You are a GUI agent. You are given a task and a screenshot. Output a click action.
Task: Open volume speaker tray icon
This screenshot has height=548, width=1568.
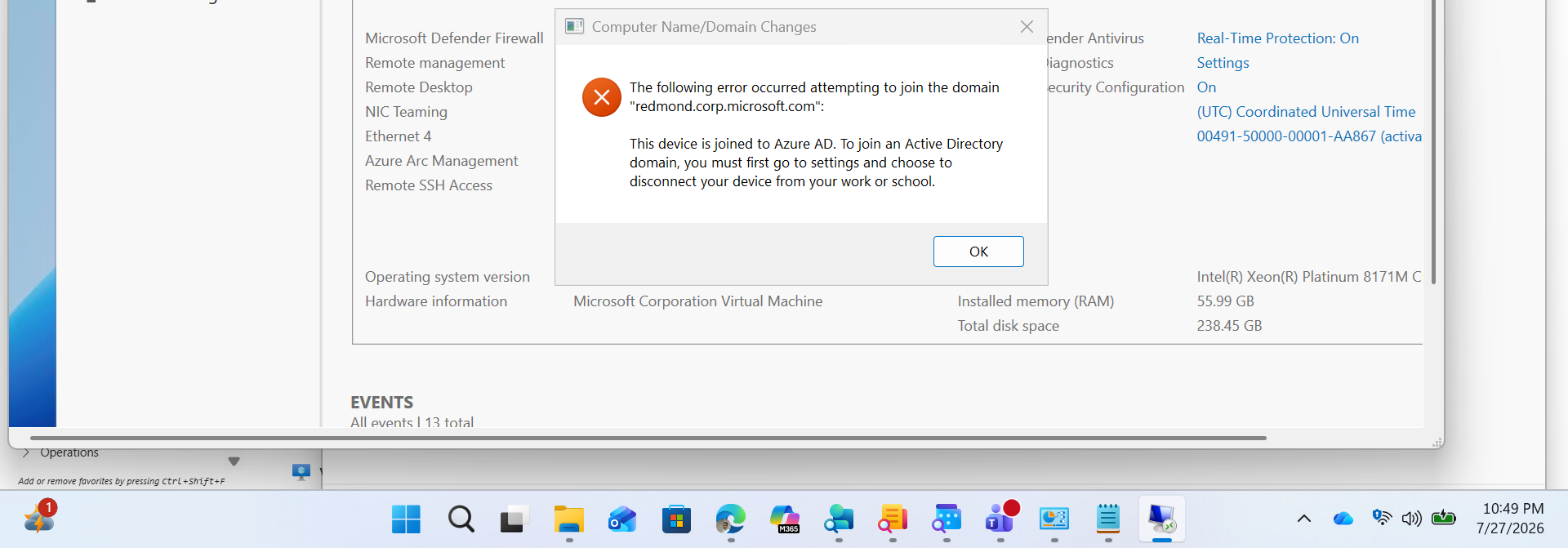(x=1411, y=519)
